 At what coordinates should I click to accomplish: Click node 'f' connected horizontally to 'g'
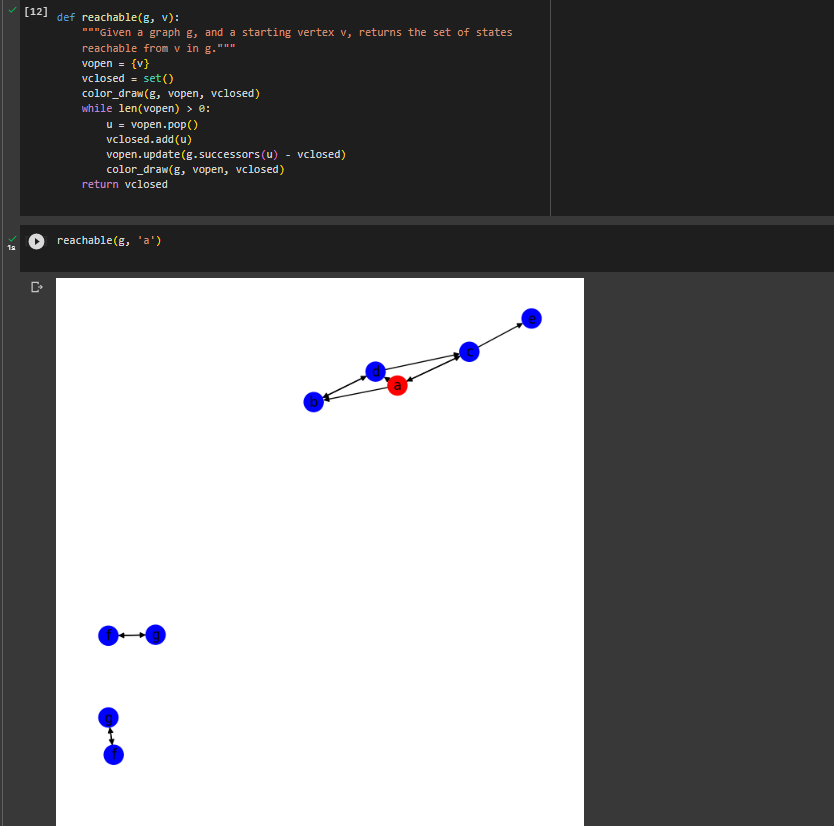pyautogui.click(x=108, y=634)
